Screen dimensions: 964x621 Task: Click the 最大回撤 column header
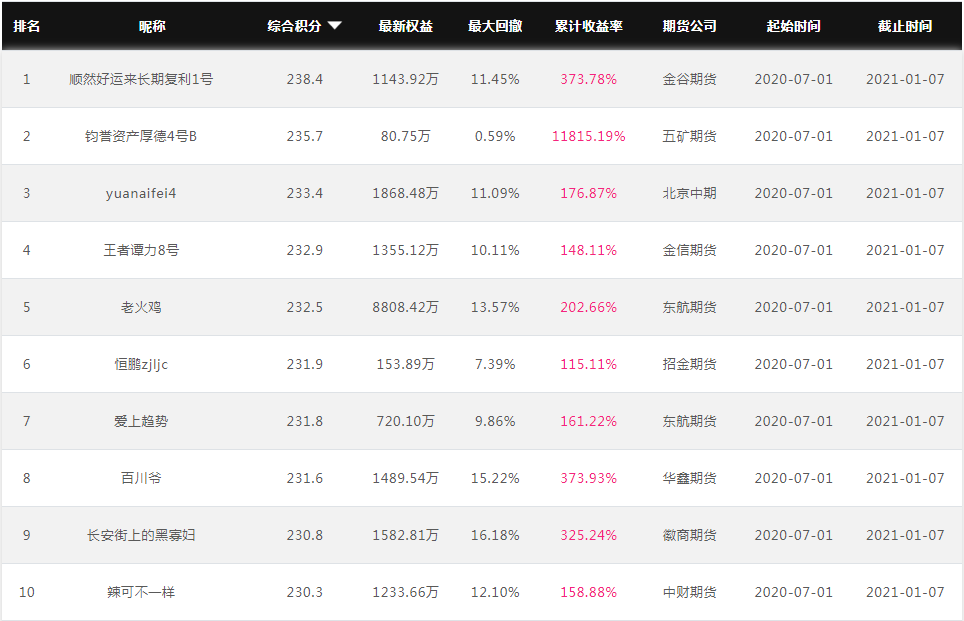pyautogui.click(x=495, y=26)
